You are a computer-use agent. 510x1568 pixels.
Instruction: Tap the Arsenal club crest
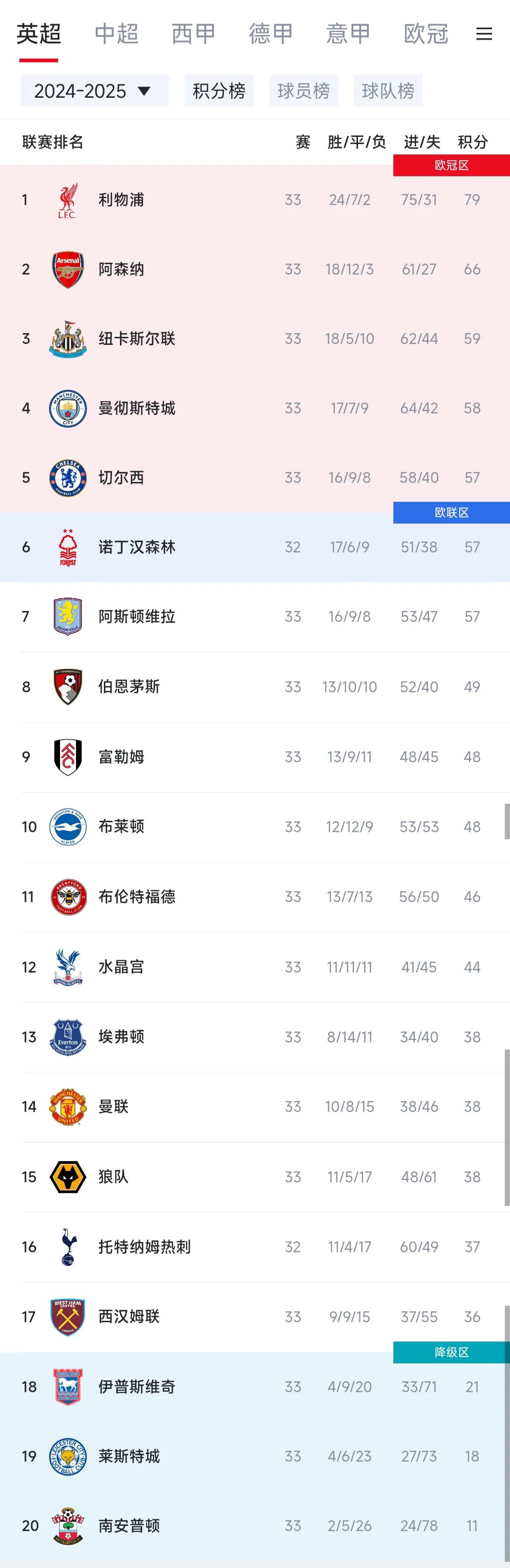68,269
